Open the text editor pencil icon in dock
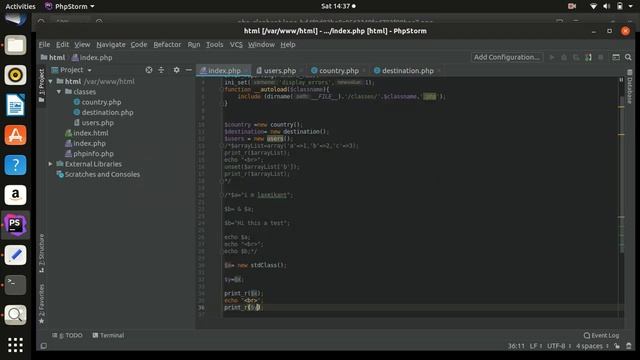The image size is (640, 360). (x=16, y=255)
